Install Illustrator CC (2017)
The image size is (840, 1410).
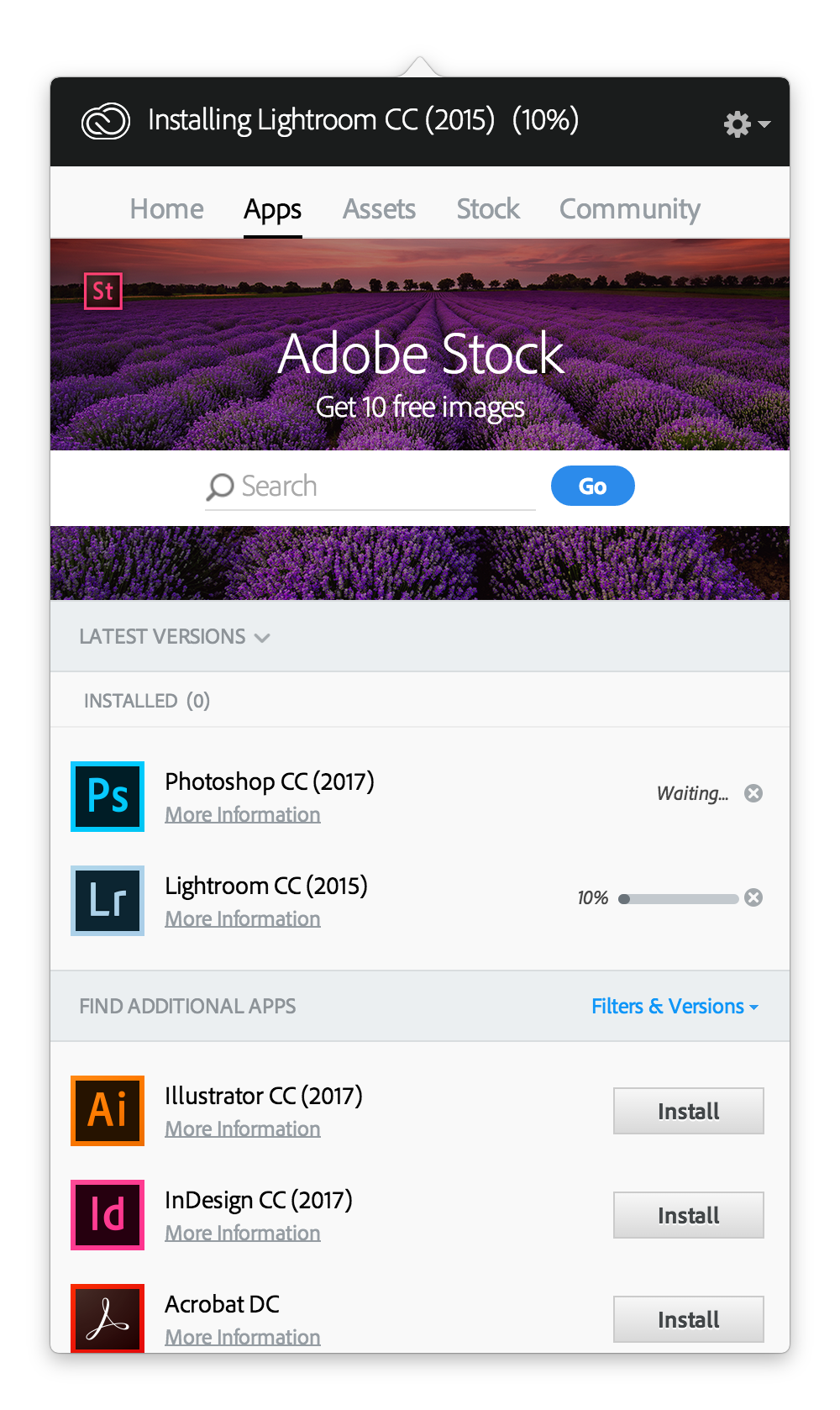(x=688, y=1111)
